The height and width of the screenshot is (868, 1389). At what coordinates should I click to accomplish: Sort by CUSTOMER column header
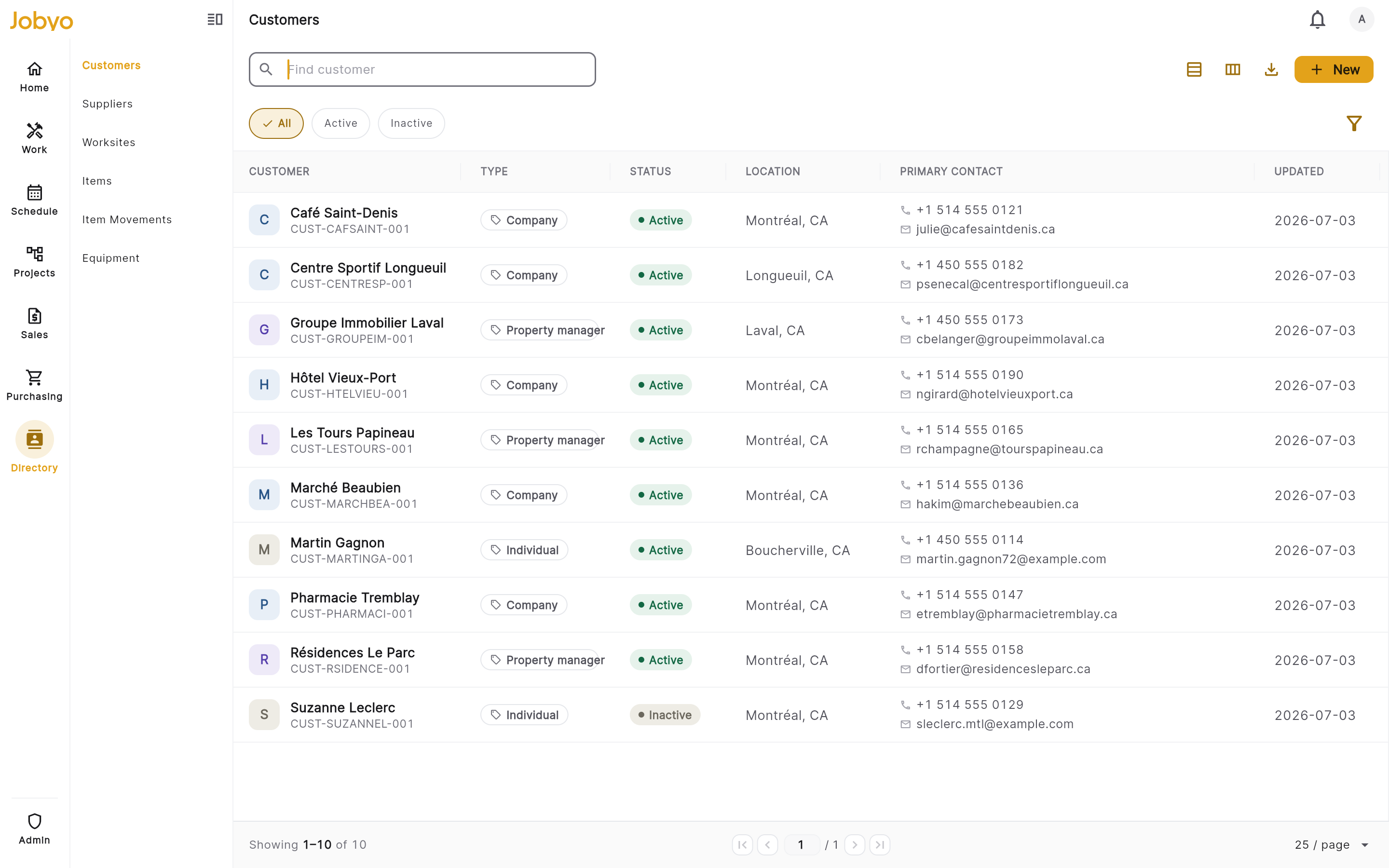click(279, 172)
